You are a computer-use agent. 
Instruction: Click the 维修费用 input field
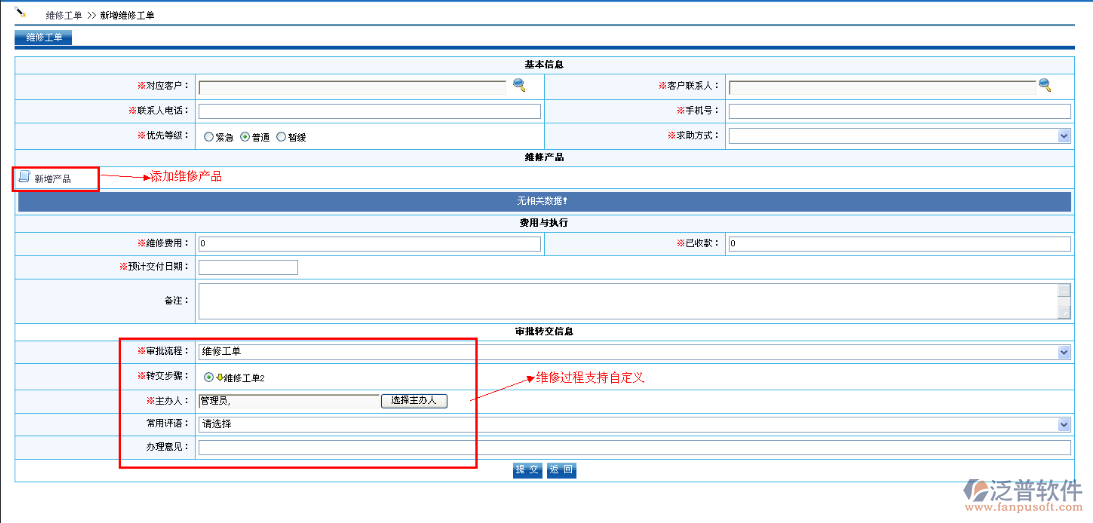click(369, 244)
